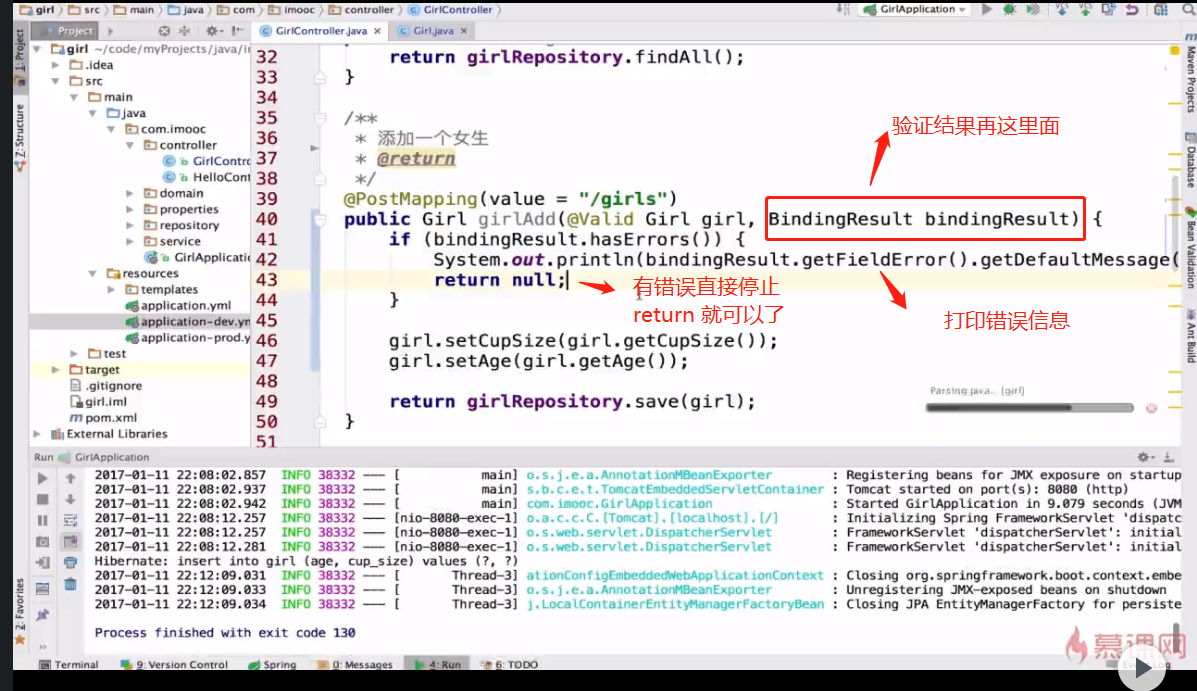Update project with the VCS down-arrow icon

[x=1062, y=10]
